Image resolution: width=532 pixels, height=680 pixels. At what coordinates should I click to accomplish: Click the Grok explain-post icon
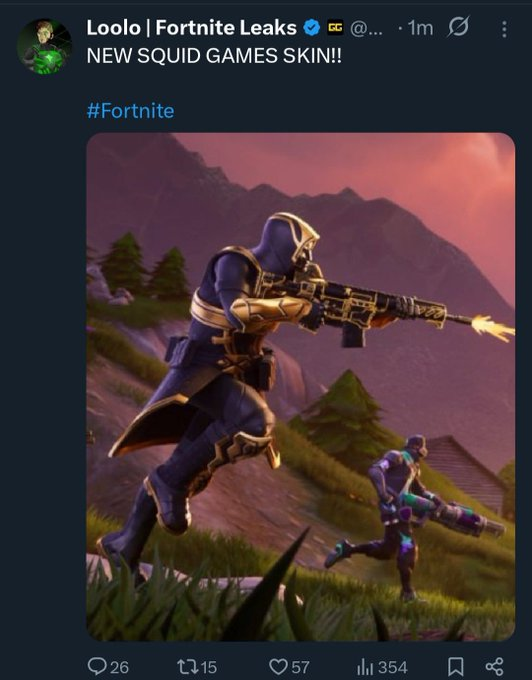coord(458,28)
